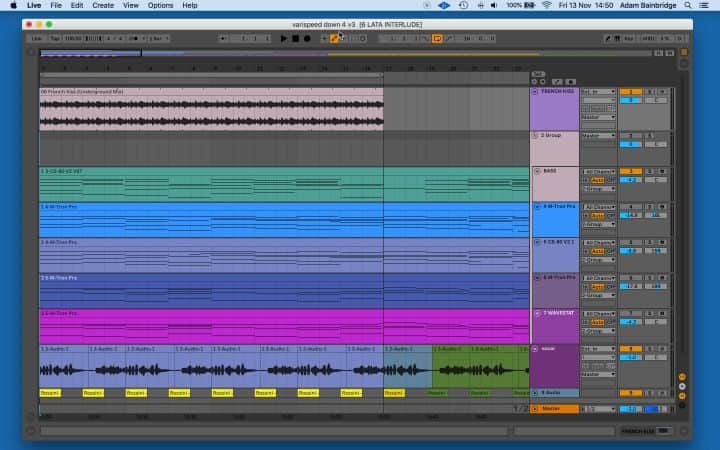This screenshot has height=450, width=720.
Task: Jump to previous locator arrow
Action: click(x=534, y=82)
